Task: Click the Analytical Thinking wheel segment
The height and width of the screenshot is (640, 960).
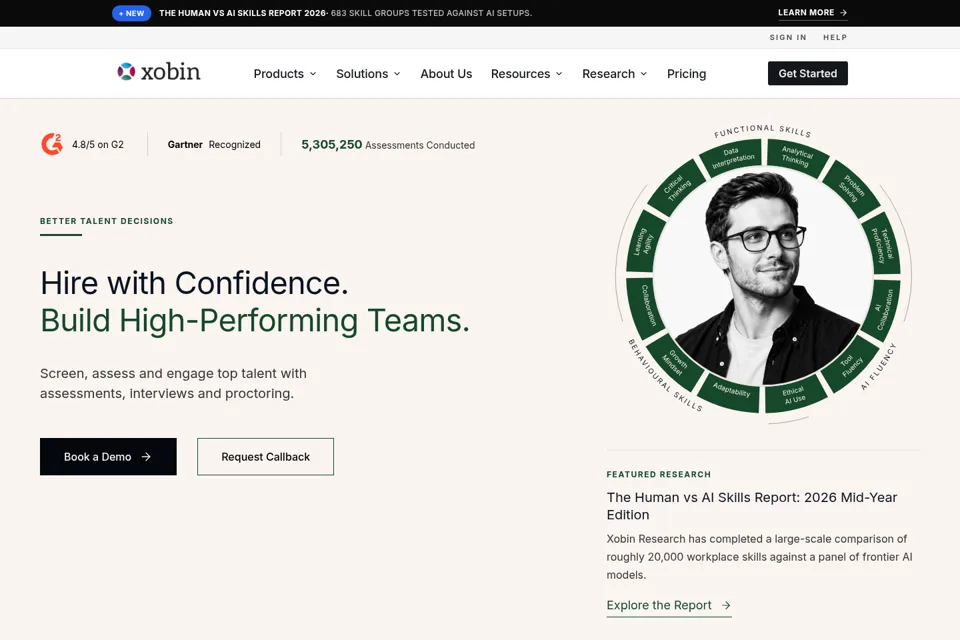Action: (x=797, y=157)
